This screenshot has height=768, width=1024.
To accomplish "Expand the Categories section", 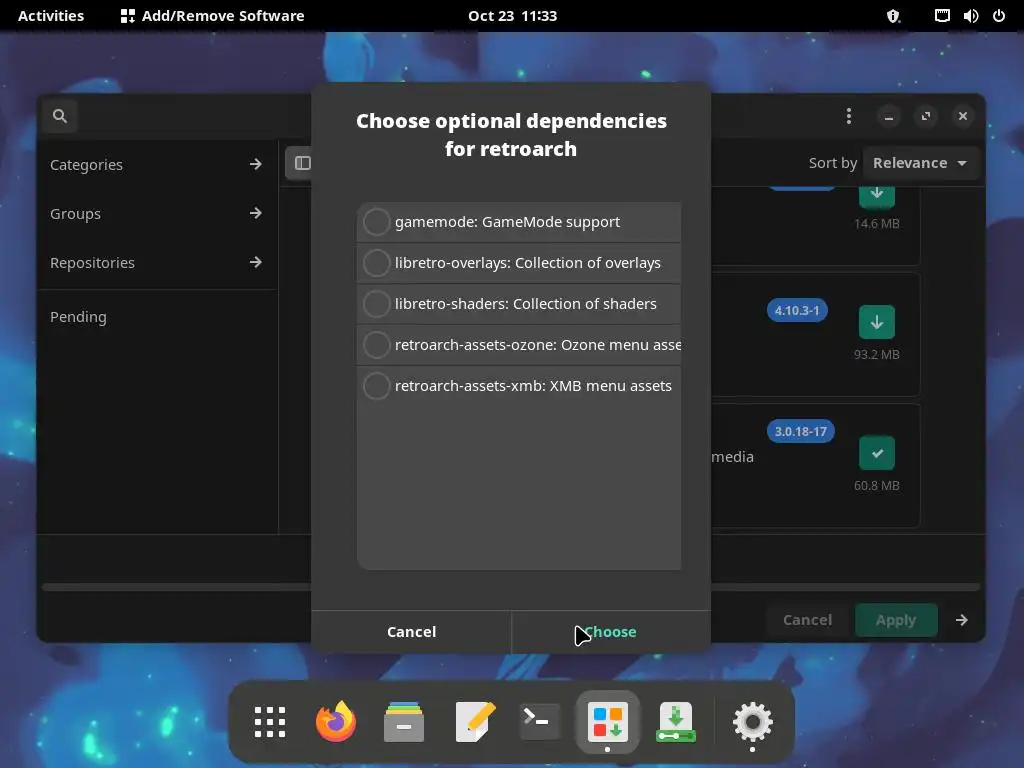I will click(x=157, y=165).
